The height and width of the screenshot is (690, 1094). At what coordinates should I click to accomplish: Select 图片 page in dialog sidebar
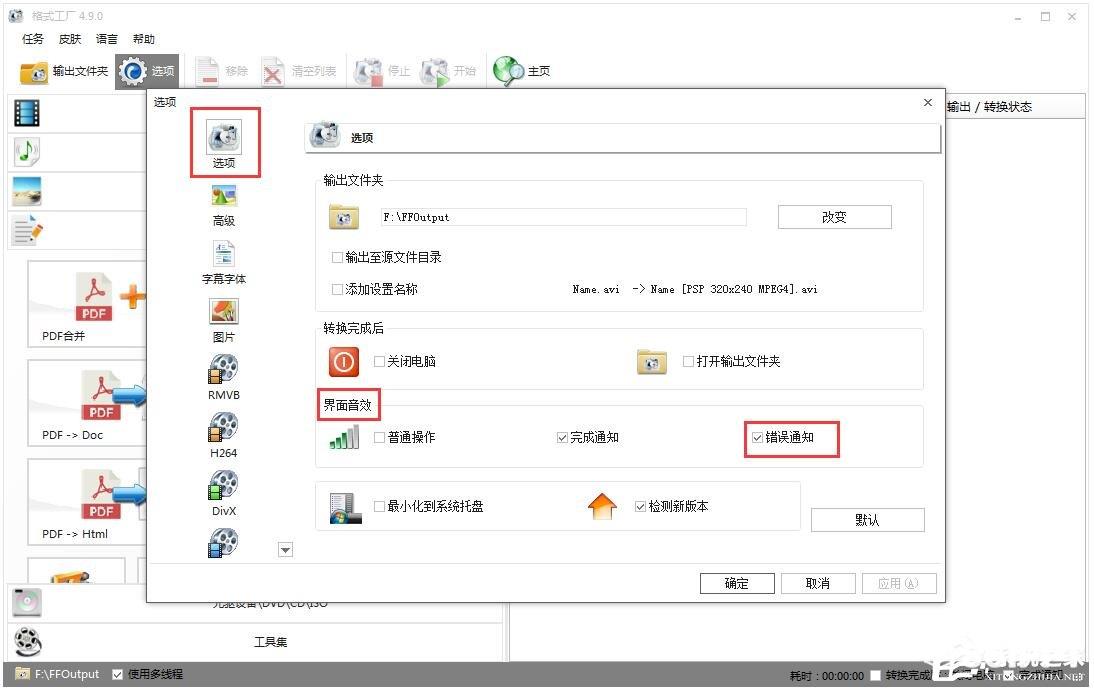tap(224, 321)
